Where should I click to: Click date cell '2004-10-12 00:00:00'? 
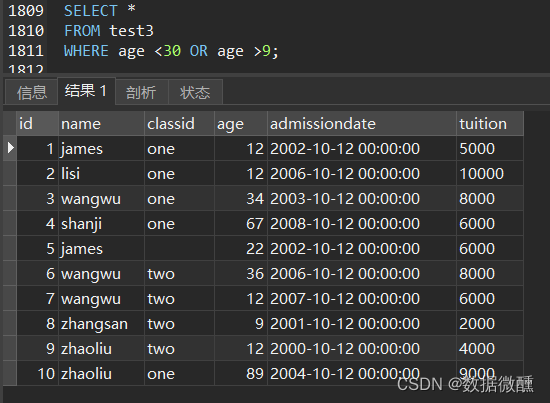[x=362, y=374]
